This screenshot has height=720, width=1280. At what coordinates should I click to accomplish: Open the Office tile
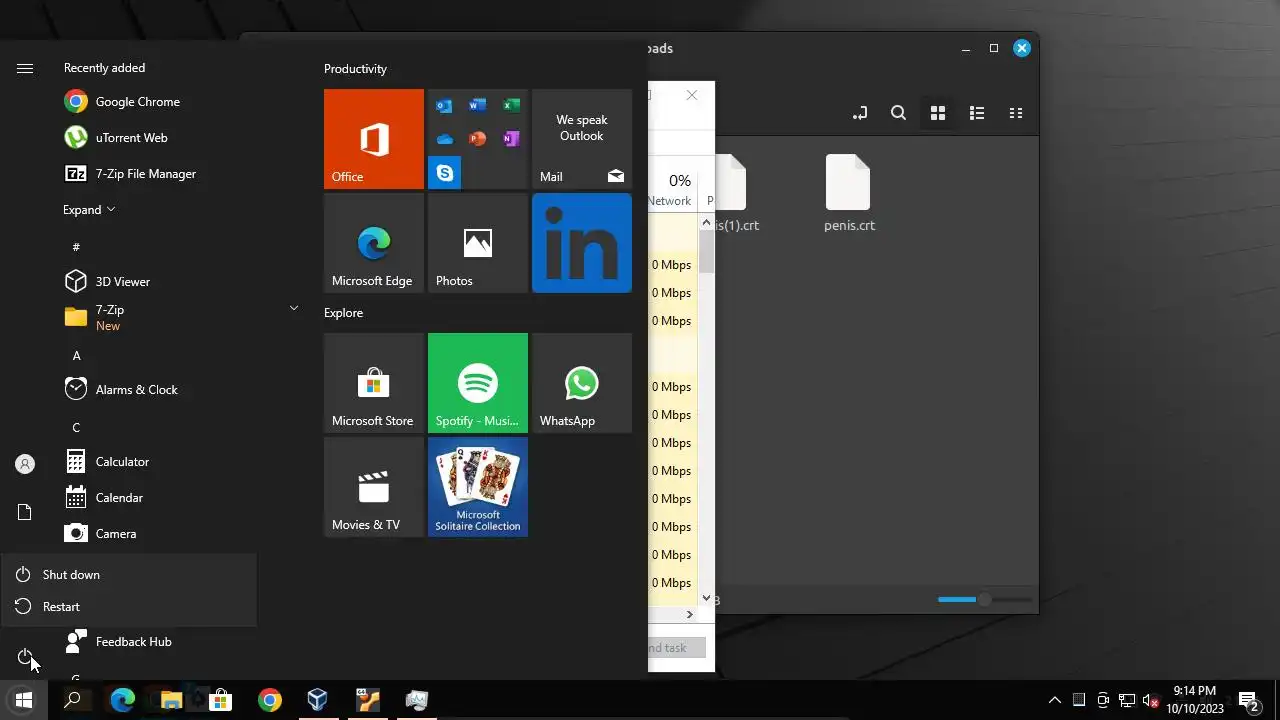pos(374,139)
